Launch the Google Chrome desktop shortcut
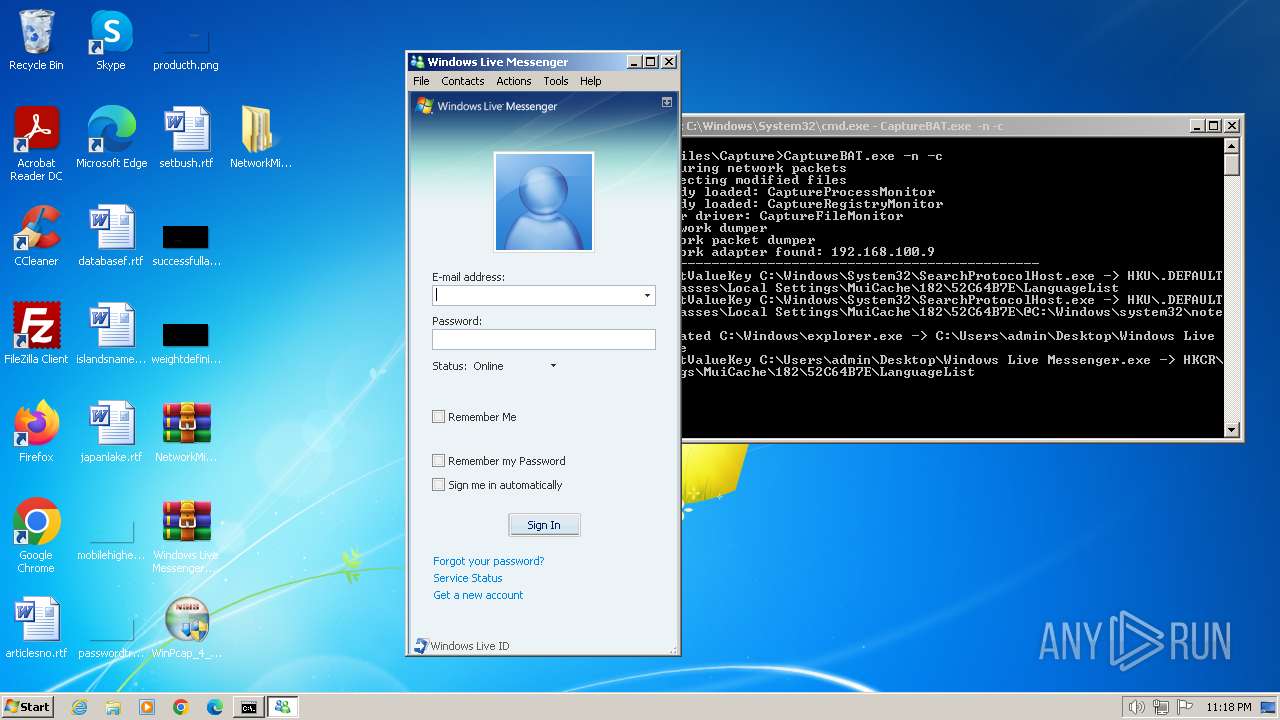This screenshot has width=1280, height=720. tap(36, 536)
